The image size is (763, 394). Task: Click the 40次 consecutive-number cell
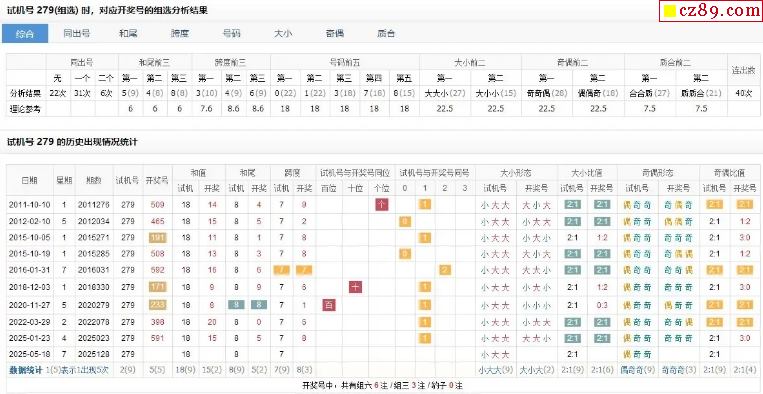pyautogui.click(x=743, y=93)
